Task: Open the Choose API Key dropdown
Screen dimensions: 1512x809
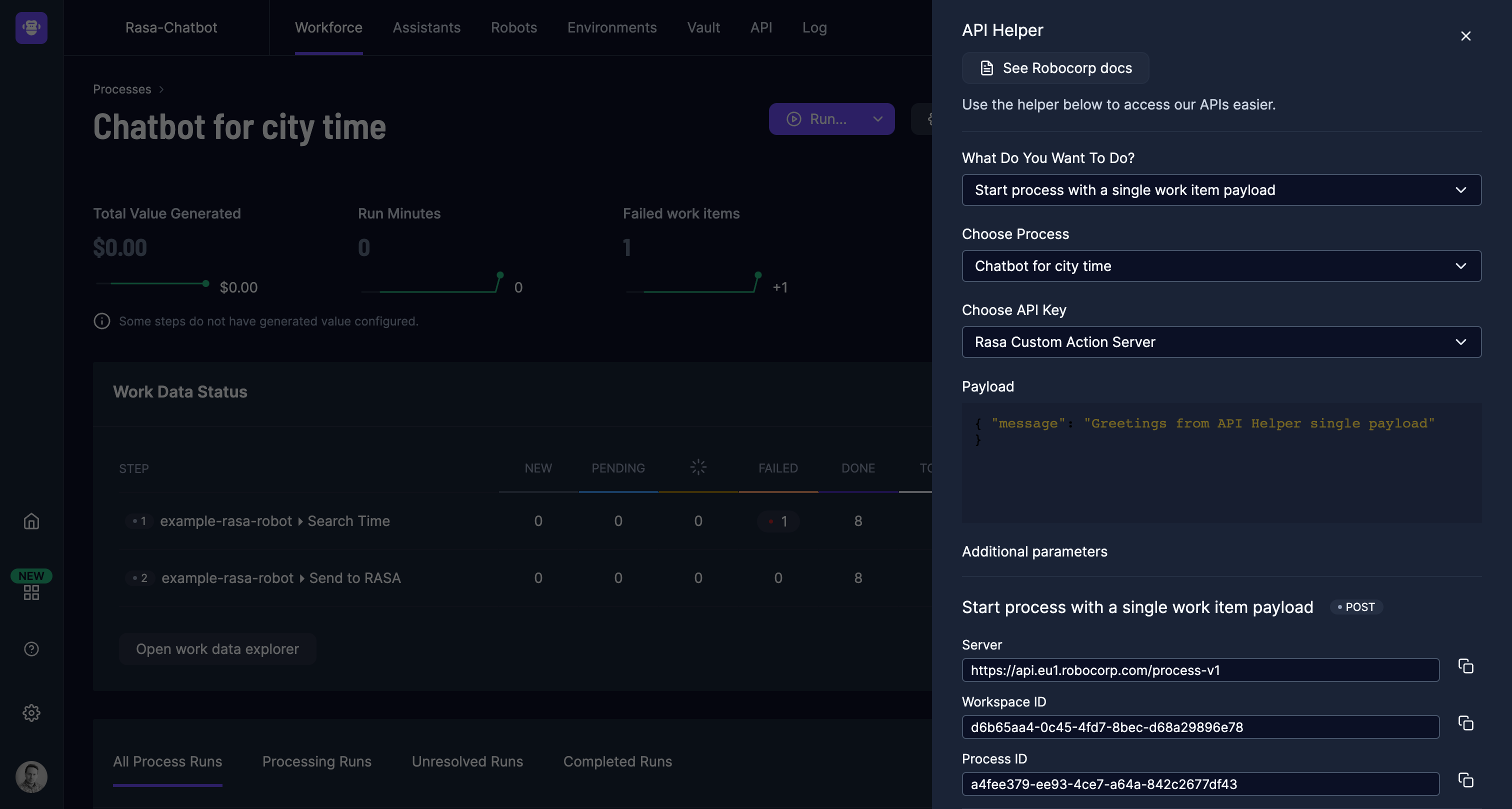Action: coord(1221,341)
